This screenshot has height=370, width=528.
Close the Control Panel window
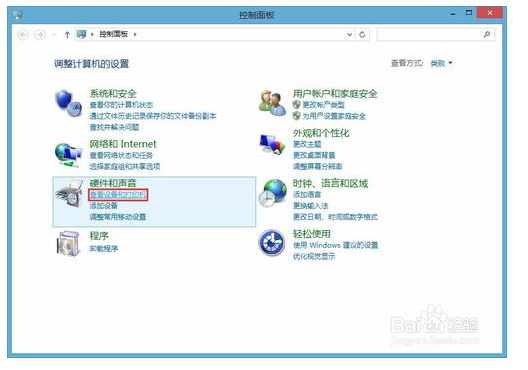point(490,13)
